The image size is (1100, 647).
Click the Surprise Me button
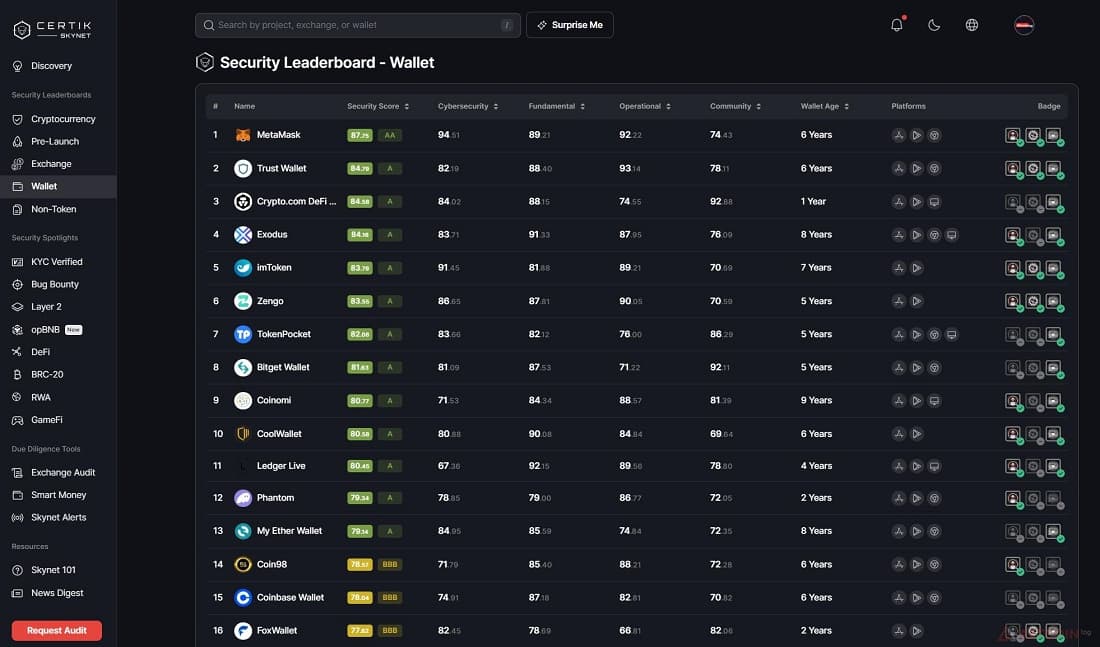pyautogui.click(x=570, y=25)
